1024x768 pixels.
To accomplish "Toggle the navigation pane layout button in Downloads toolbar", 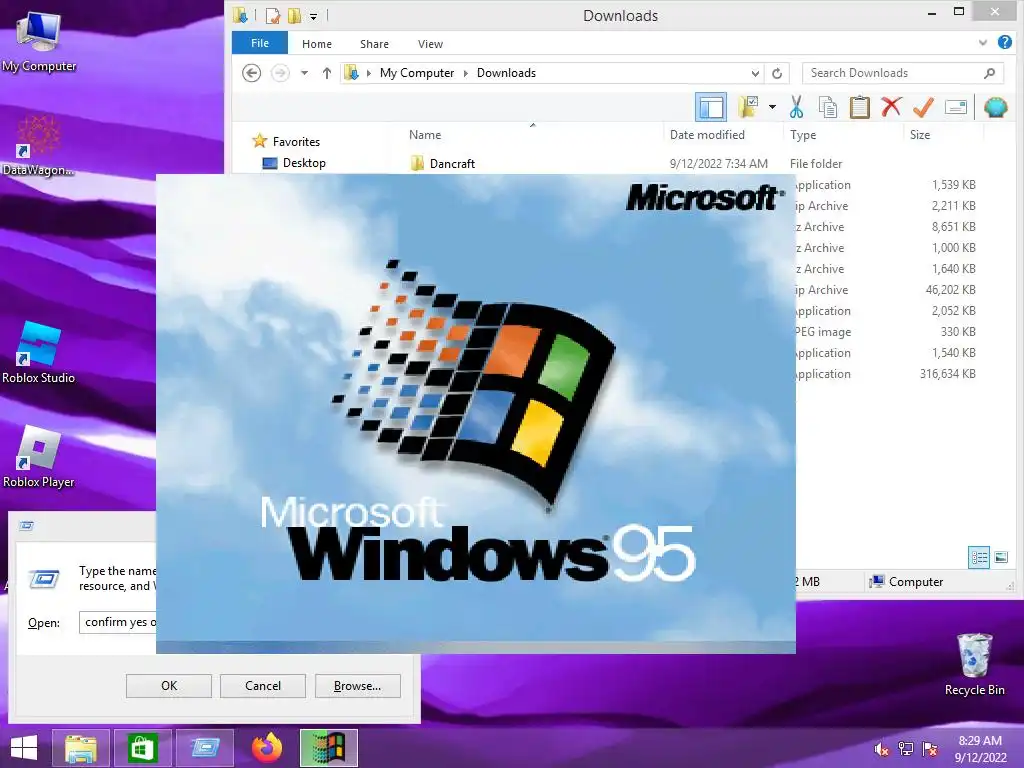I will (x=711, y=107).
